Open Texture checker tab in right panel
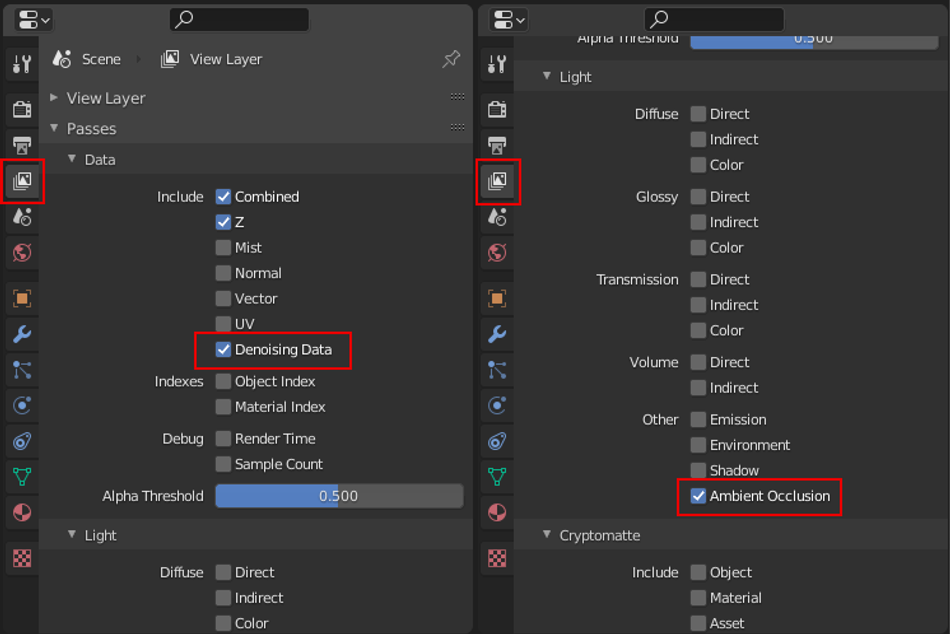This screenshot has width=950, height=634. (x=497, y=558)
